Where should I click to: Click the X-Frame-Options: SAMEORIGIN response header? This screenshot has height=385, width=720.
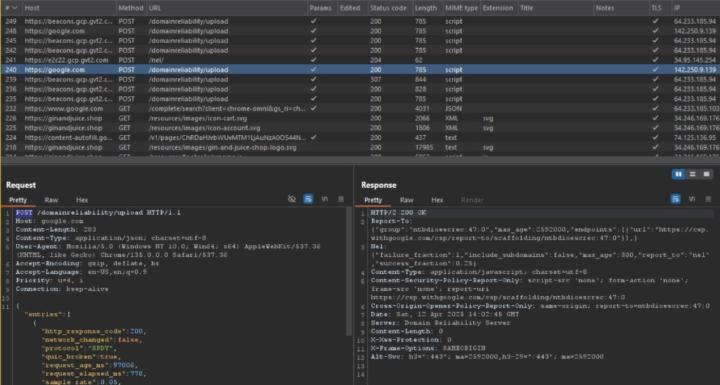coord(428,348)
